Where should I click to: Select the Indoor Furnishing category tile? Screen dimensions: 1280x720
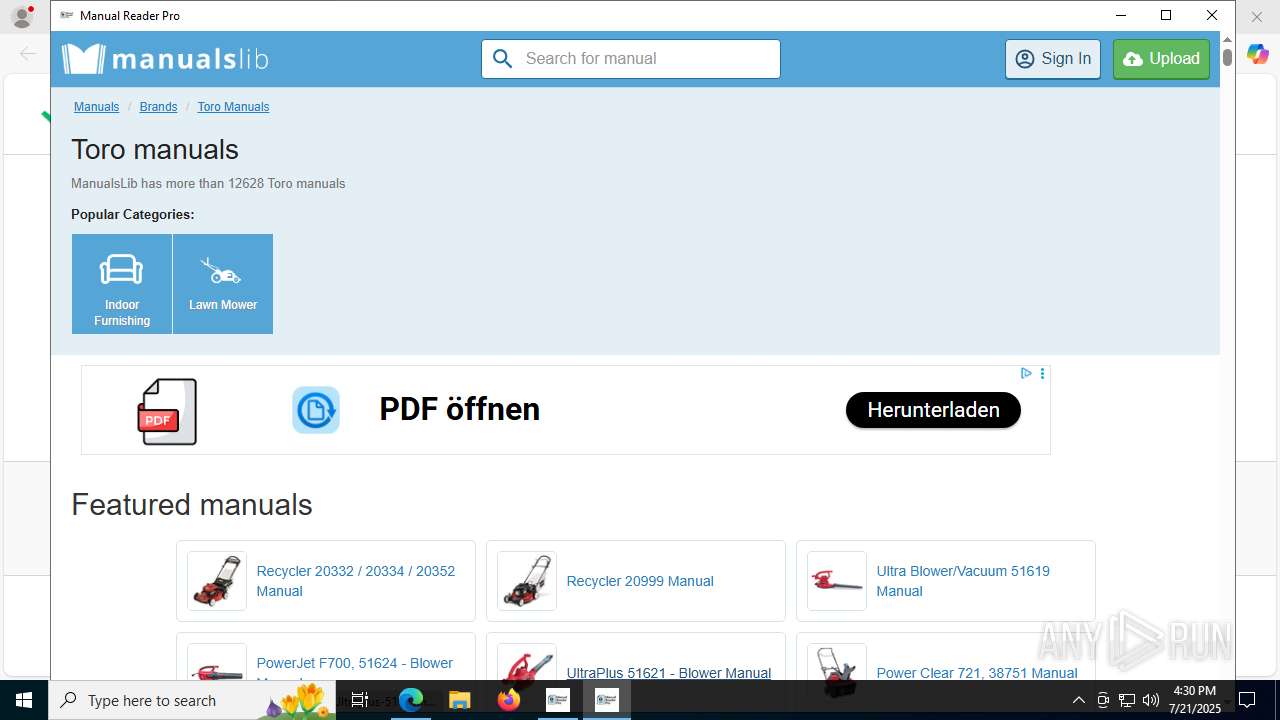pyautogui.click(x=122, y=284)
